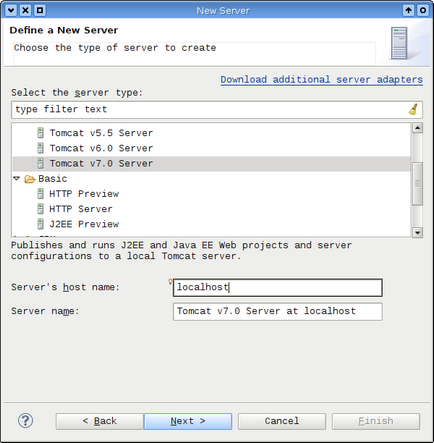434x443 pixels.
Task: Go to the Next wizard page
Action: (188, 421)
